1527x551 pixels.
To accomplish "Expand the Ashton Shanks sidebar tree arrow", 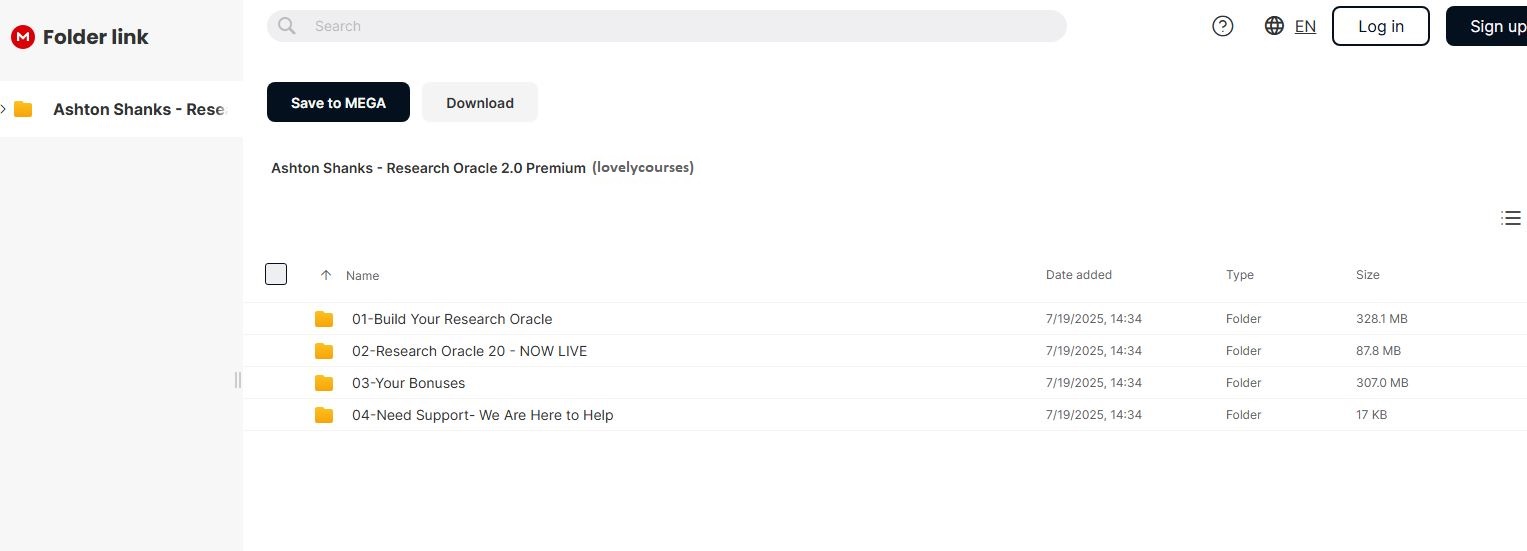I will pyautogui.click(x=5, y=109).
